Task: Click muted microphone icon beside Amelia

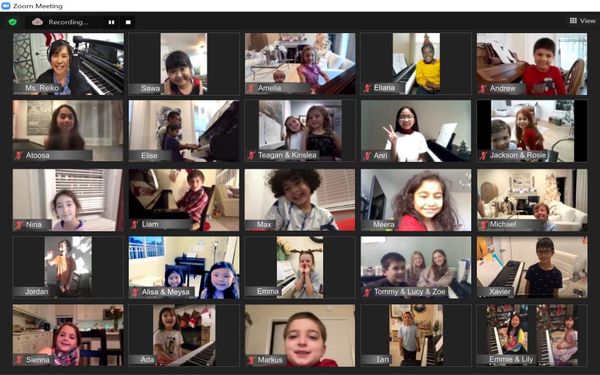Action: (251, 88)
